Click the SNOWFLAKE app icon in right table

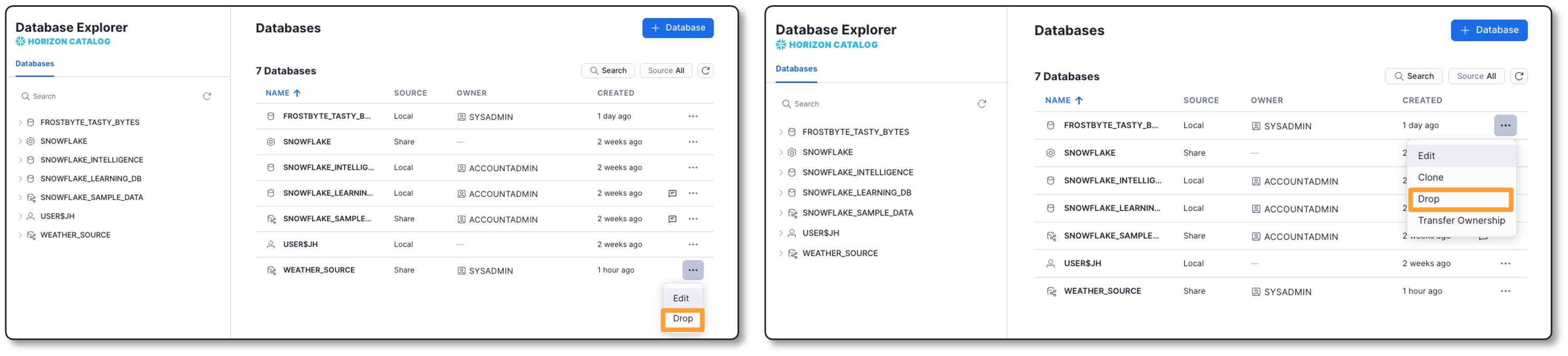[x=1051, y=153]
